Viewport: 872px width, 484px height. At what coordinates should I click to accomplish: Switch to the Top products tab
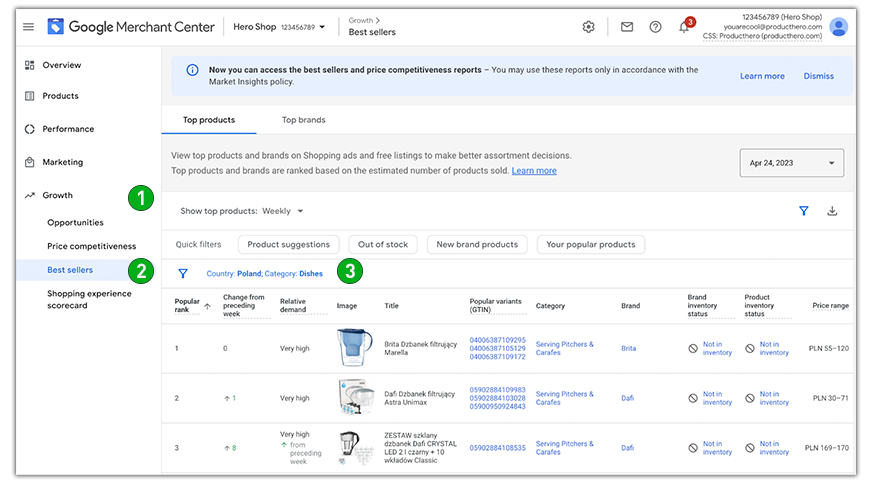[x=209, y=120]
